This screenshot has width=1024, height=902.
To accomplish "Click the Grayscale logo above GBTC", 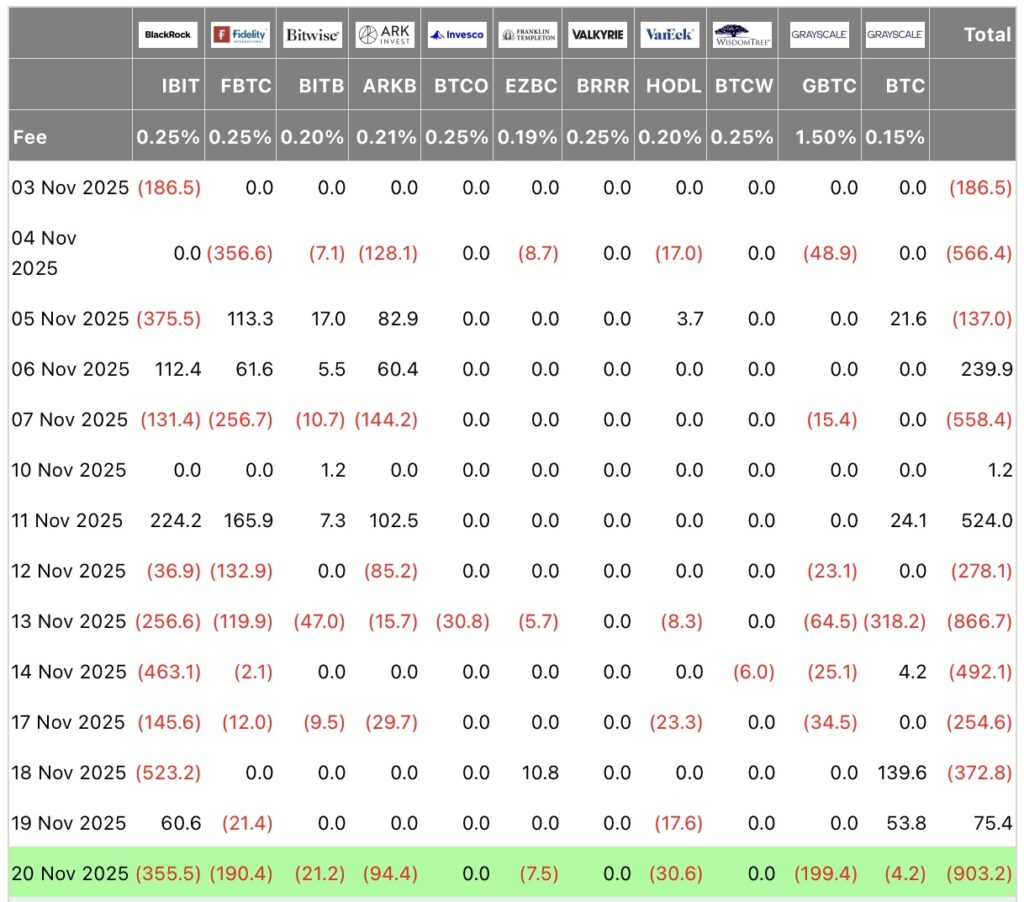I will 819,34.
